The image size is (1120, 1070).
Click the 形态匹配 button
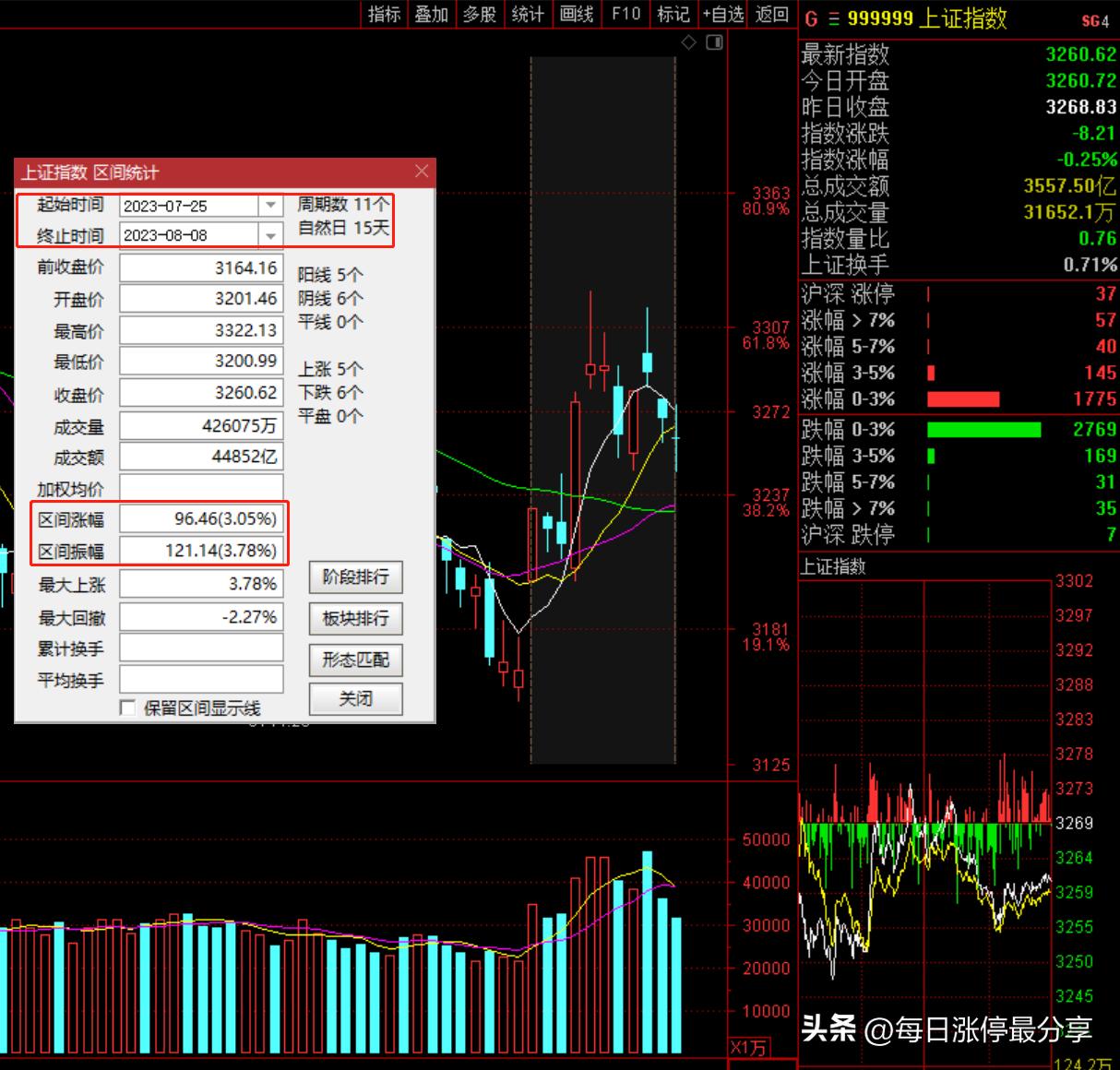tap(355, 660)
